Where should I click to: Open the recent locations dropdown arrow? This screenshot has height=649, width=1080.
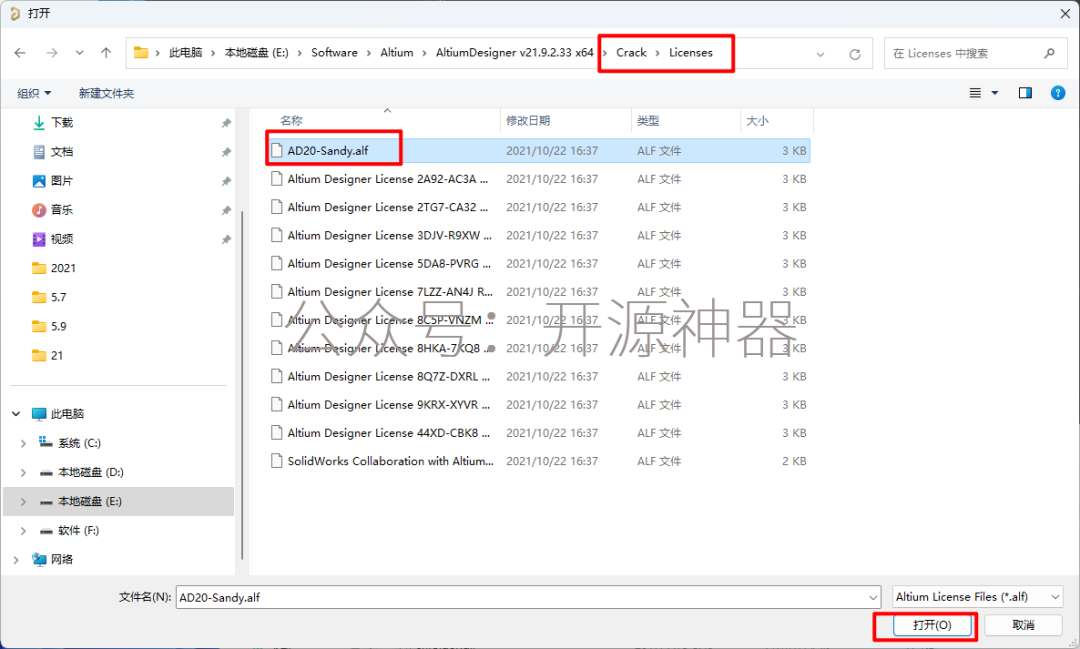80,53
